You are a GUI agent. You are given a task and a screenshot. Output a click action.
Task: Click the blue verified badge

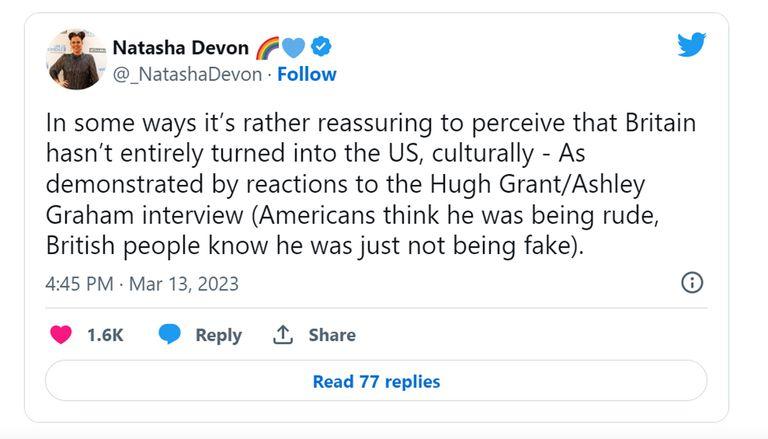point(320,47)
